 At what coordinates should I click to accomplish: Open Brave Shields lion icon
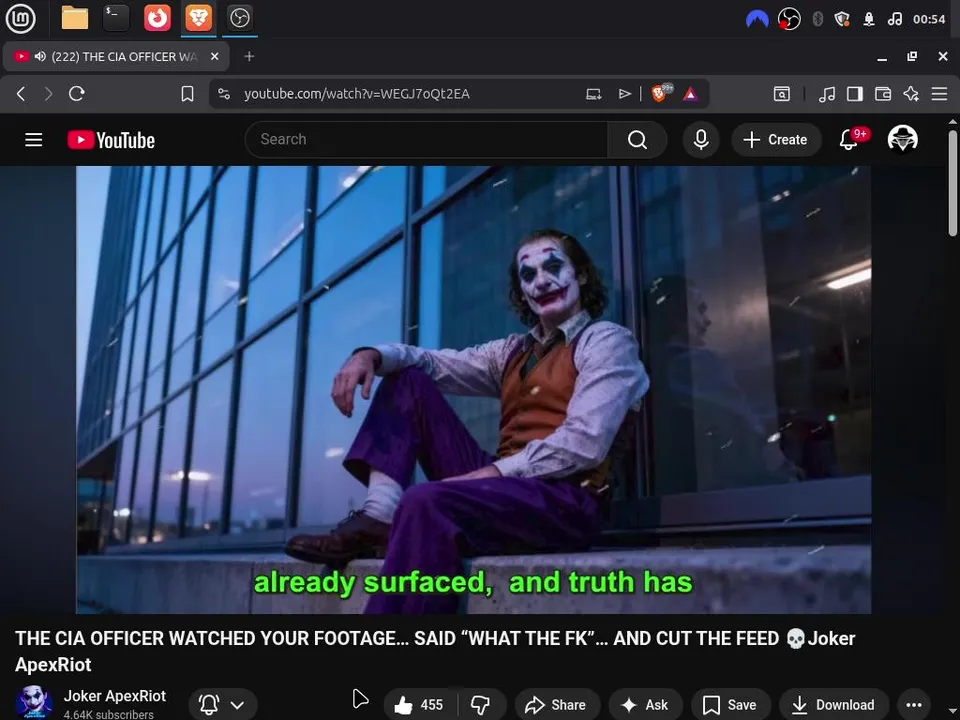click(x=660, y=93)
